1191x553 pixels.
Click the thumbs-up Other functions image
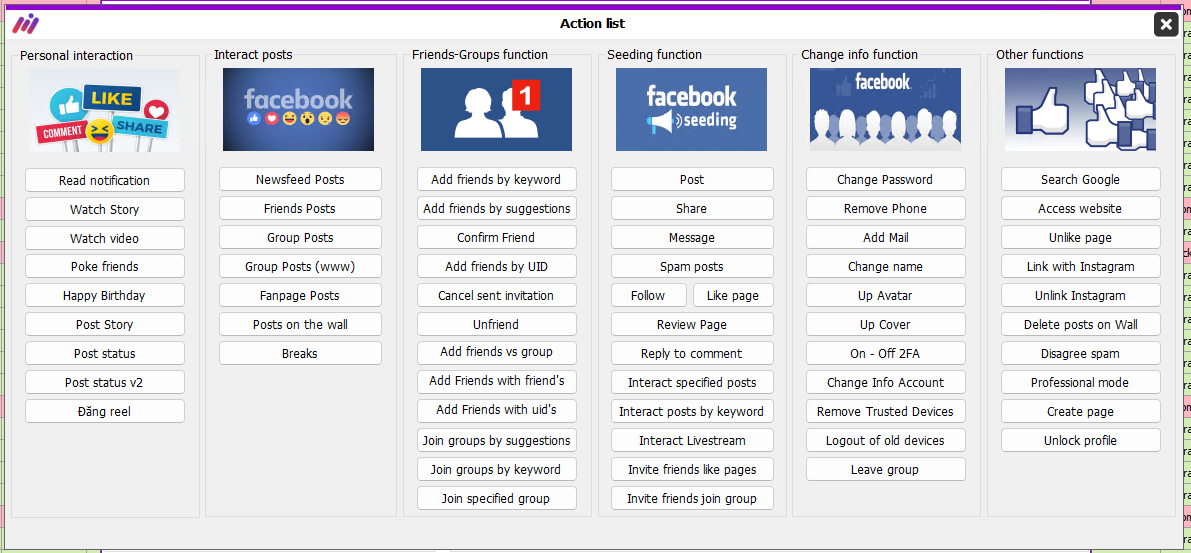(x=1080, y=109)
